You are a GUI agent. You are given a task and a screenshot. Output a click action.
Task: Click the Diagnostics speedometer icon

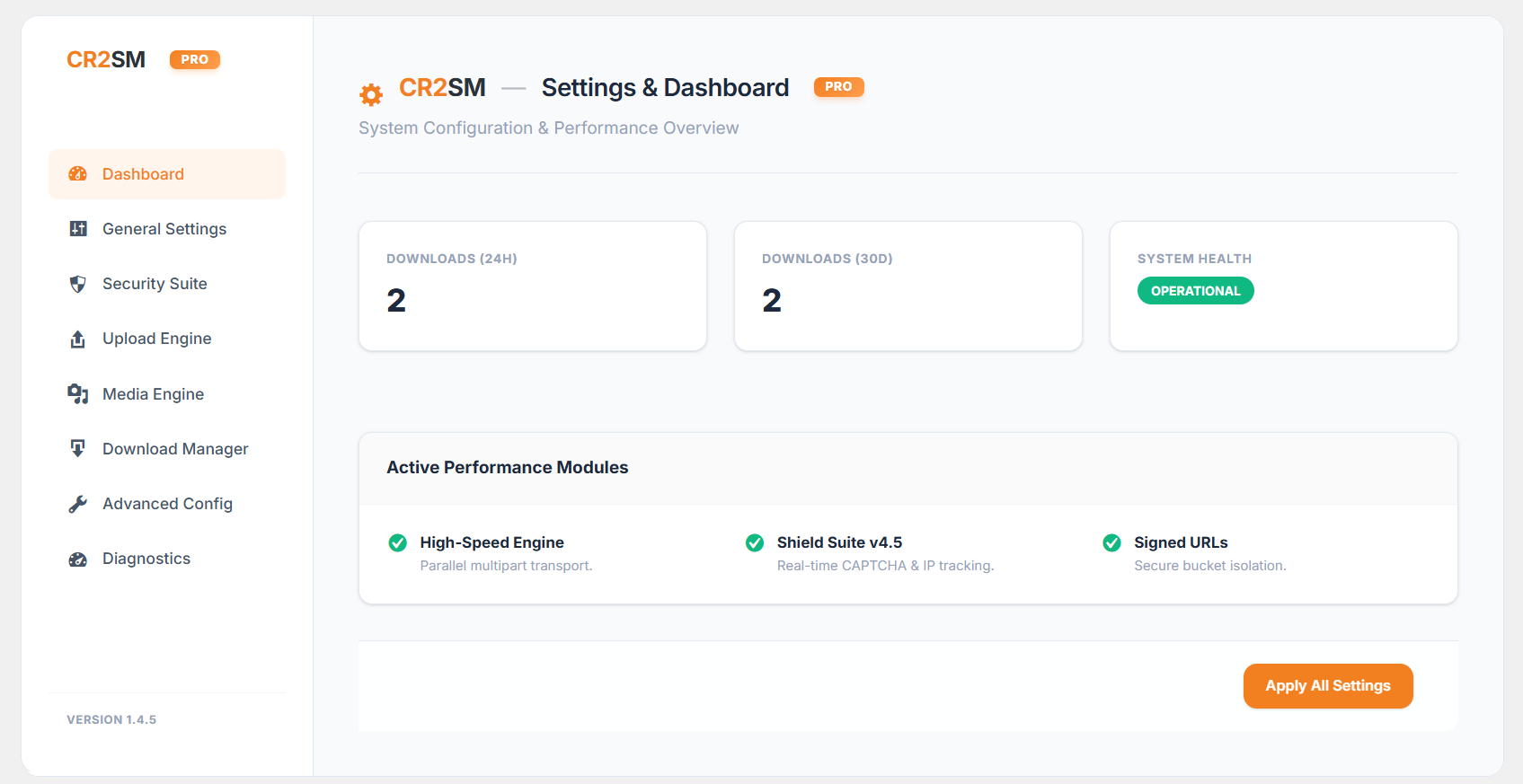tap(78, 559)
